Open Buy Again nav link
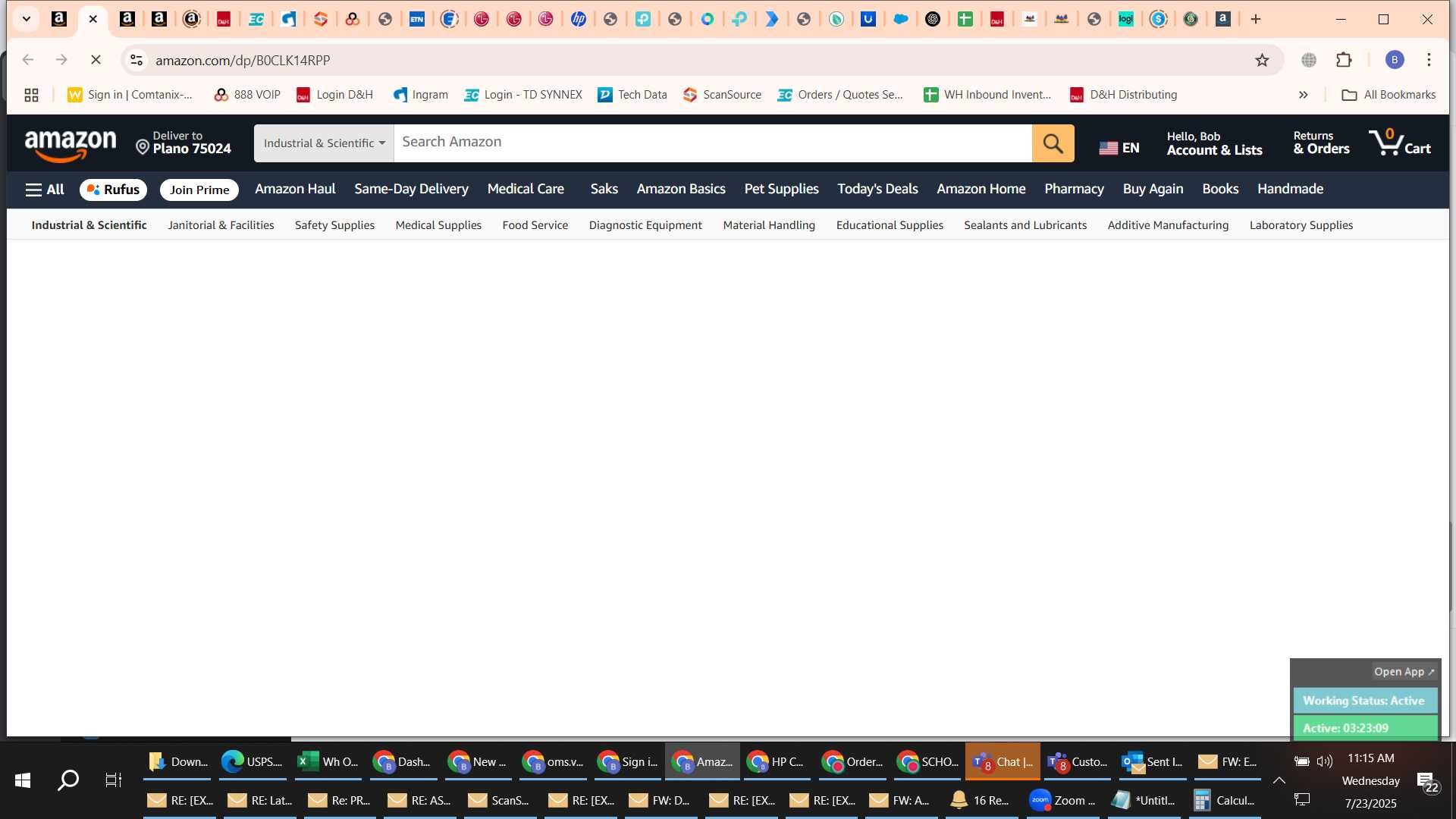This screenshot has width=1456, height=819. coord(1153,189)
